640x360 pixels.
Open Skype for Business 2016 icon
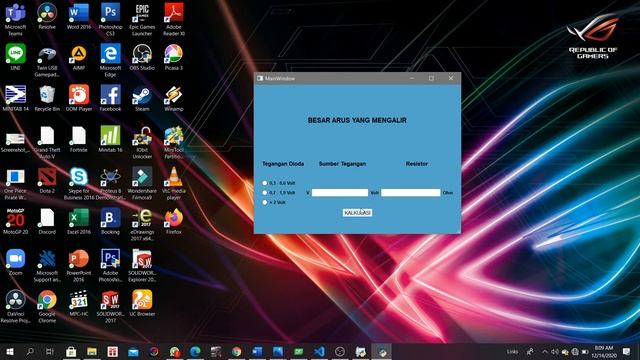79,183
